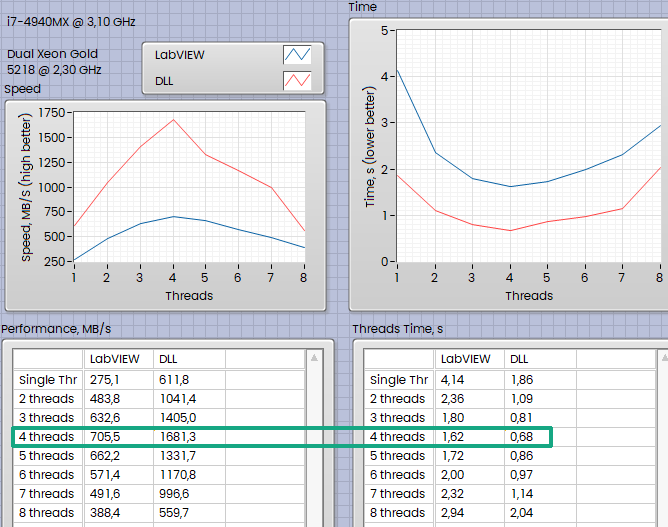Click the 5 maximum value on Time axis

coord(385,31)
